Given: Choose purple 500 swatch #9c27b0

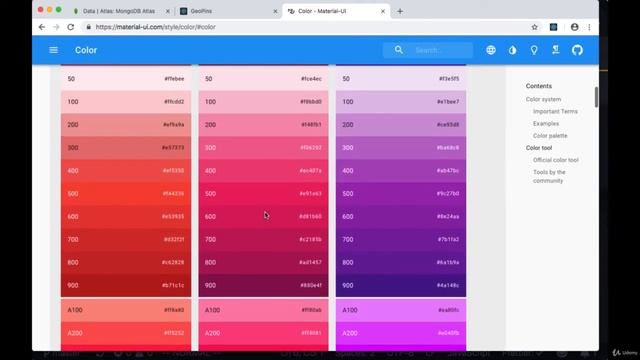Looking at the screenshot, I should click(x=401, y=193).
